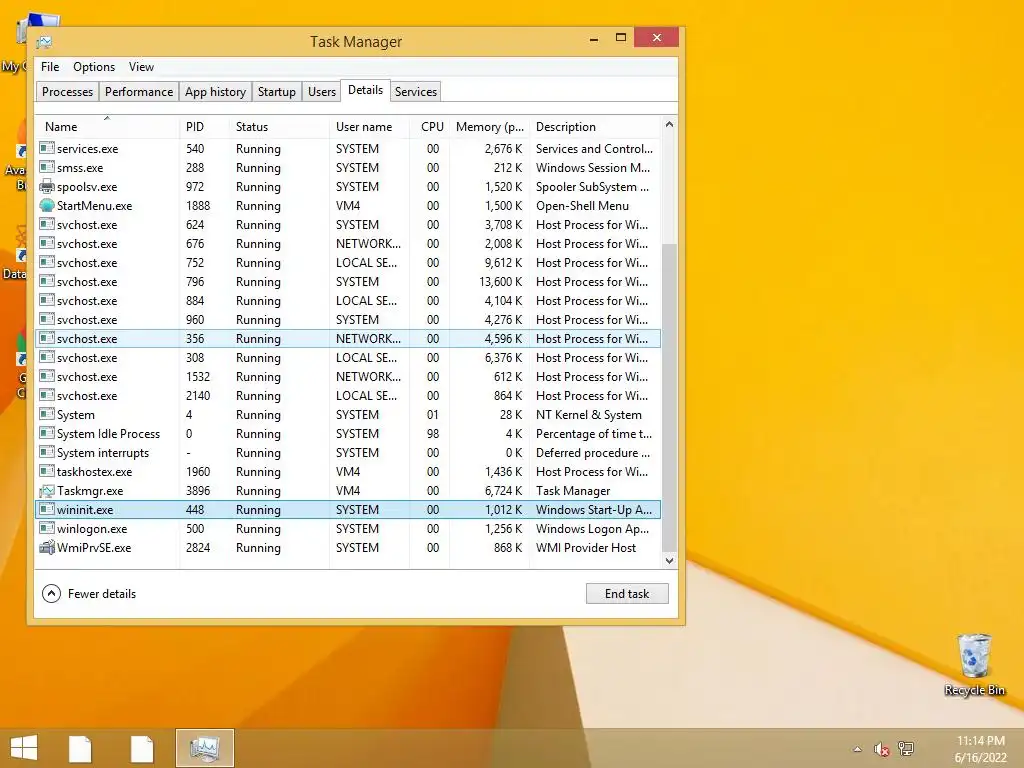Click the Taskmgr.exe process icon

(46, 490)
